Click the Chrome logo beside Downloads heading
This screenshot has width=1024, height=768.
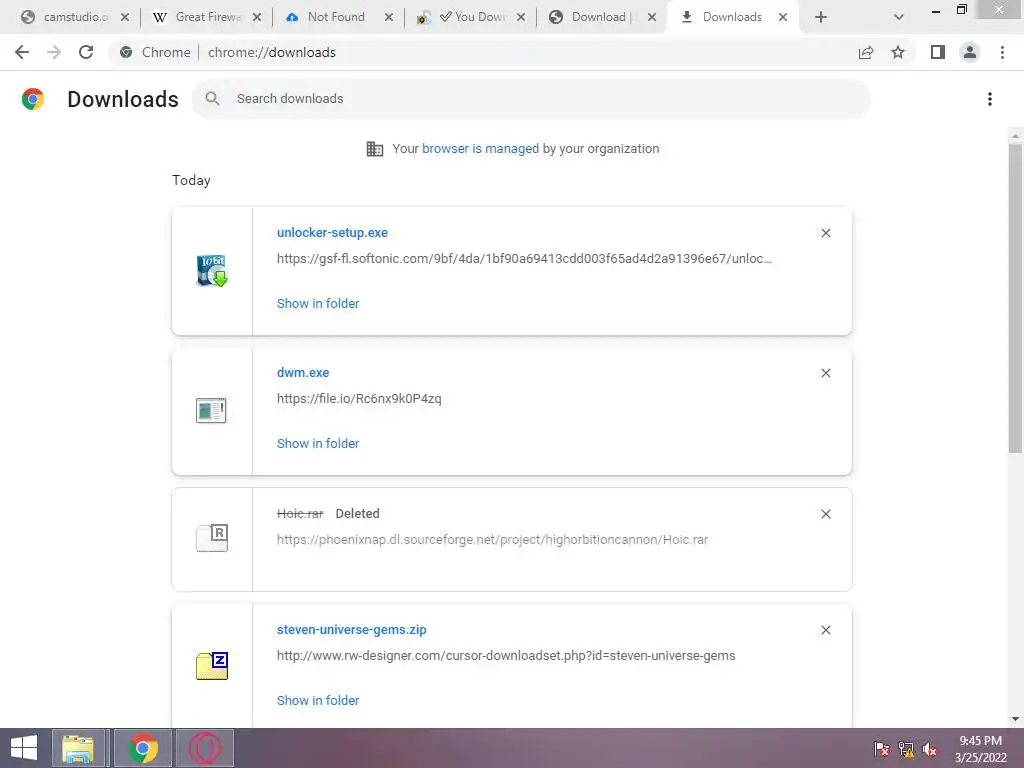[33, 99]
